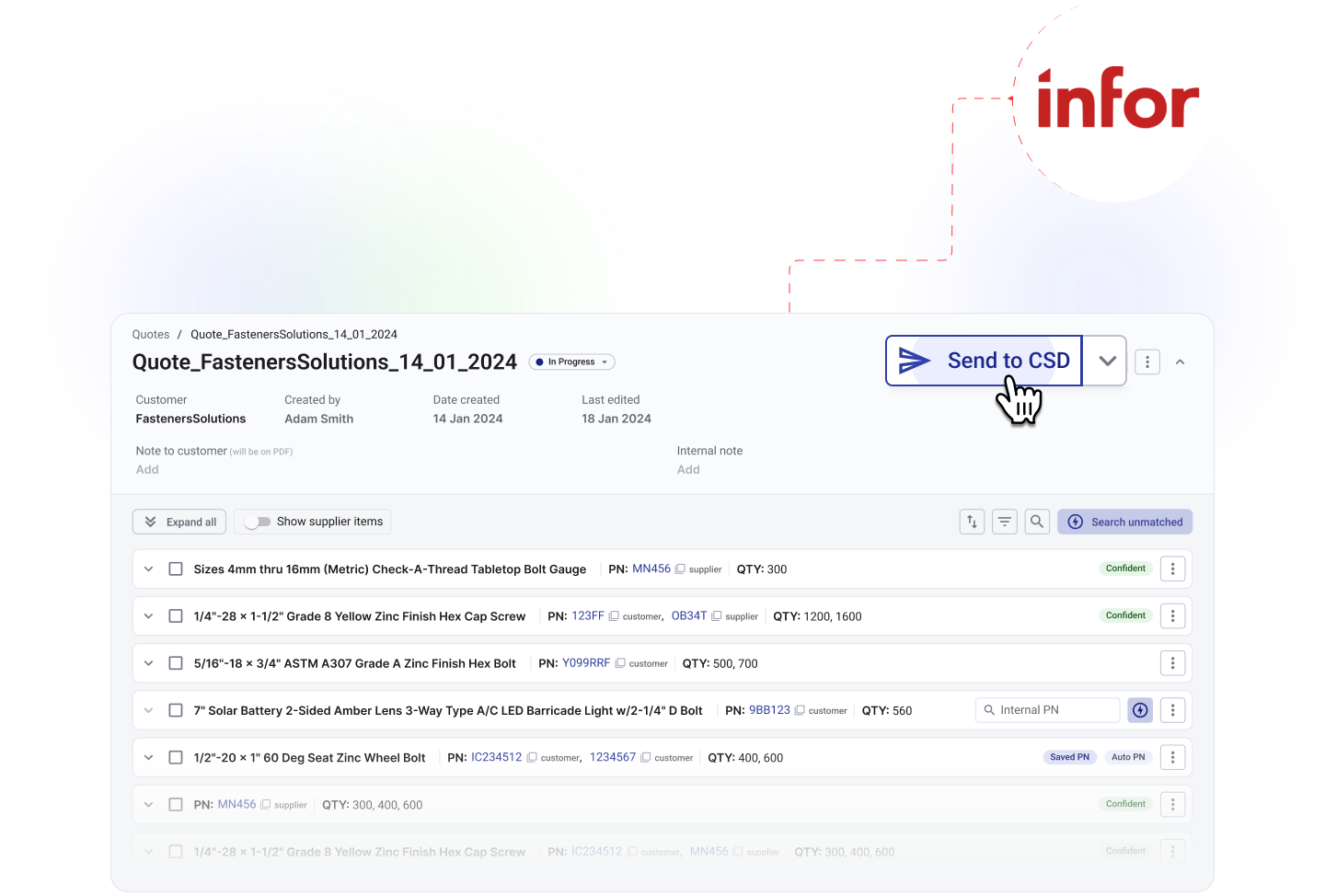Expand the Check-A-Thread Bolt Gauge row
The height and width of the screenshot is (896, 1325).
148,569
